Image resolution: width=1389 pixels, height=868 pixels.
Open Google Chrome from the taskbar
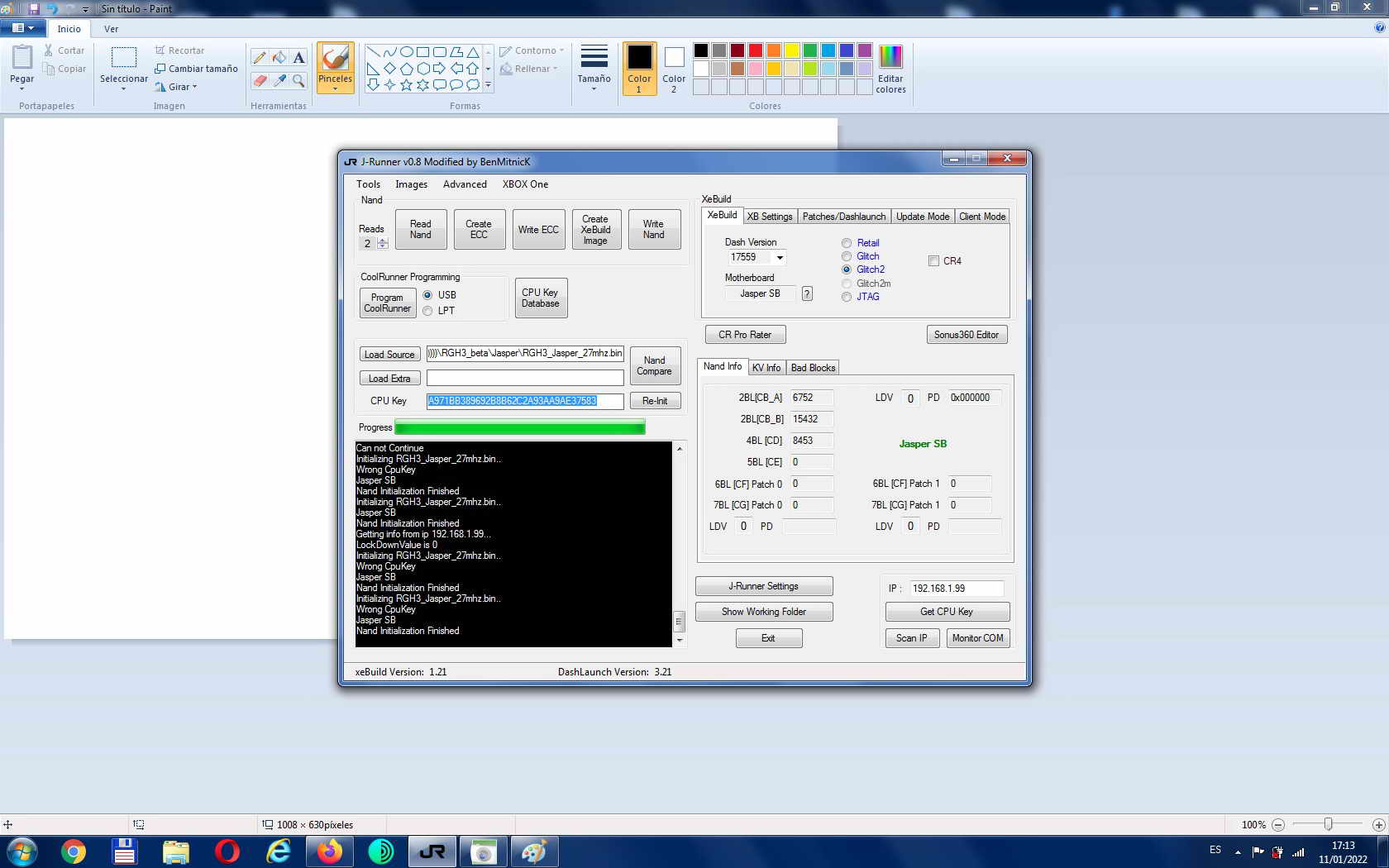74,851
